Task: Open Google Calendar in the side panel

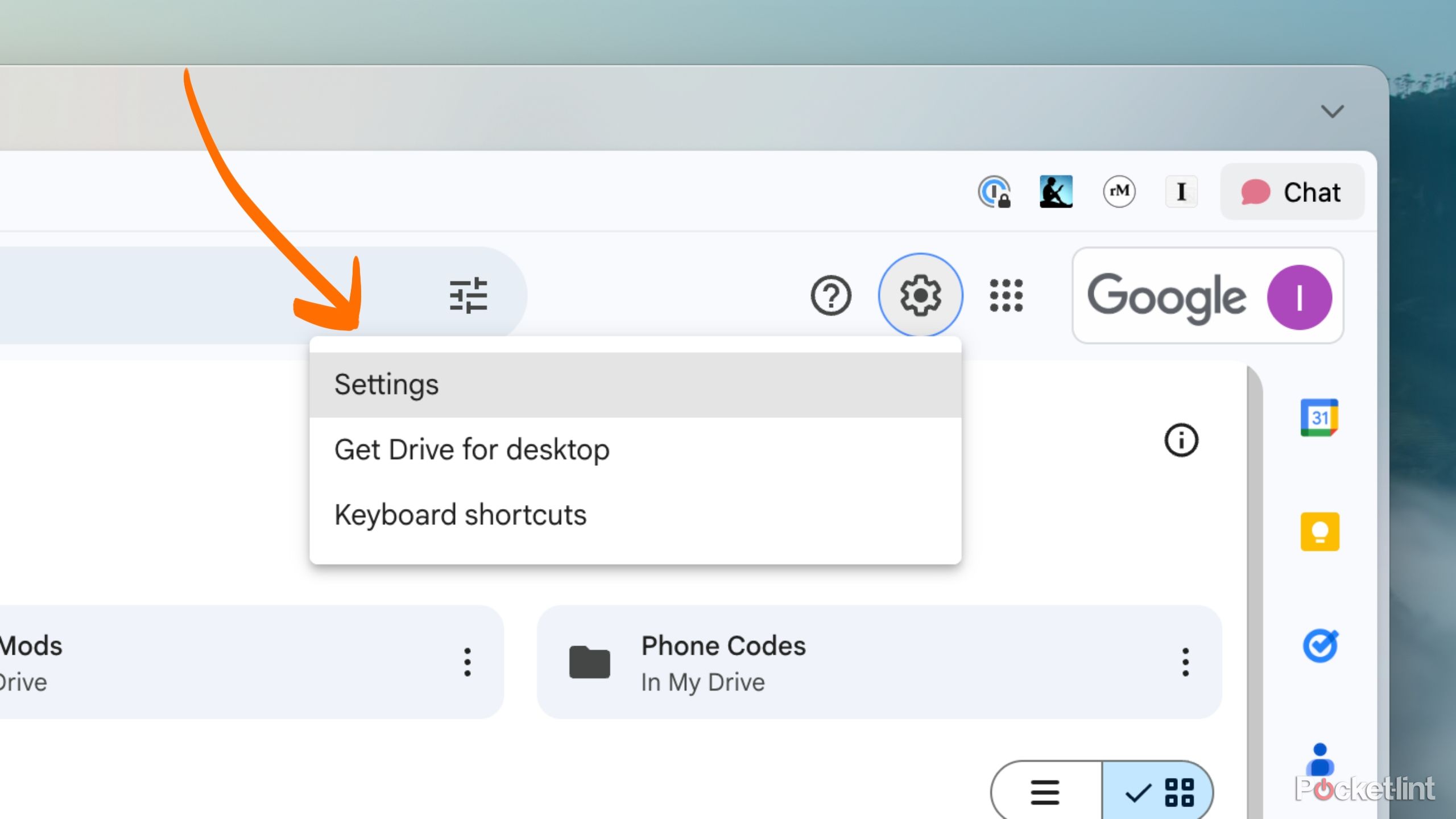Action: tap(1319, 418)
